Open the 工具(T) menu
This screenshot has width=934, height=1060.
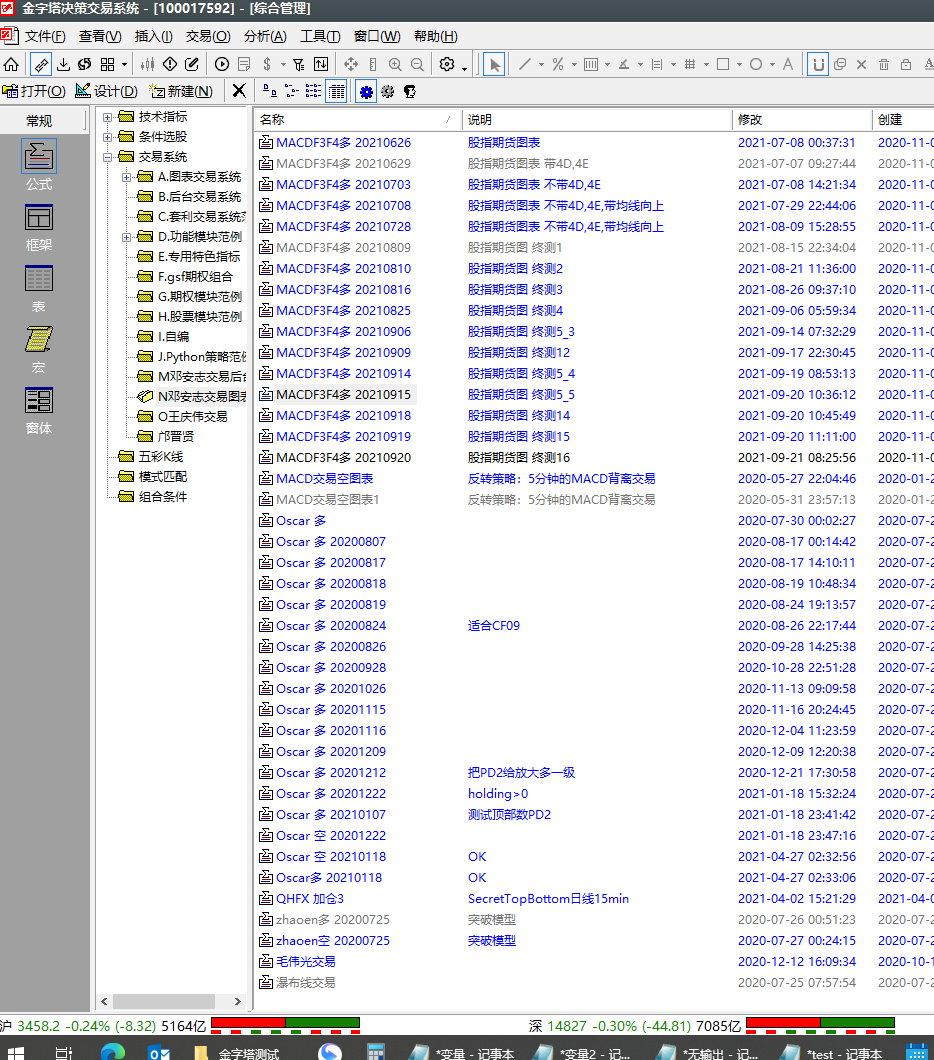click(x=320, y=37)
